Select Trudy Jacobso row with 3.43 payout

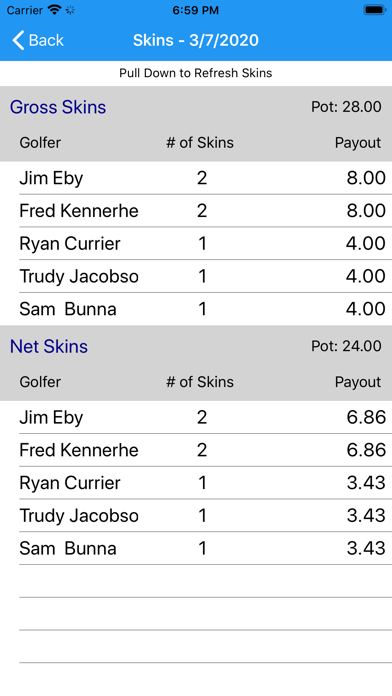196,516
